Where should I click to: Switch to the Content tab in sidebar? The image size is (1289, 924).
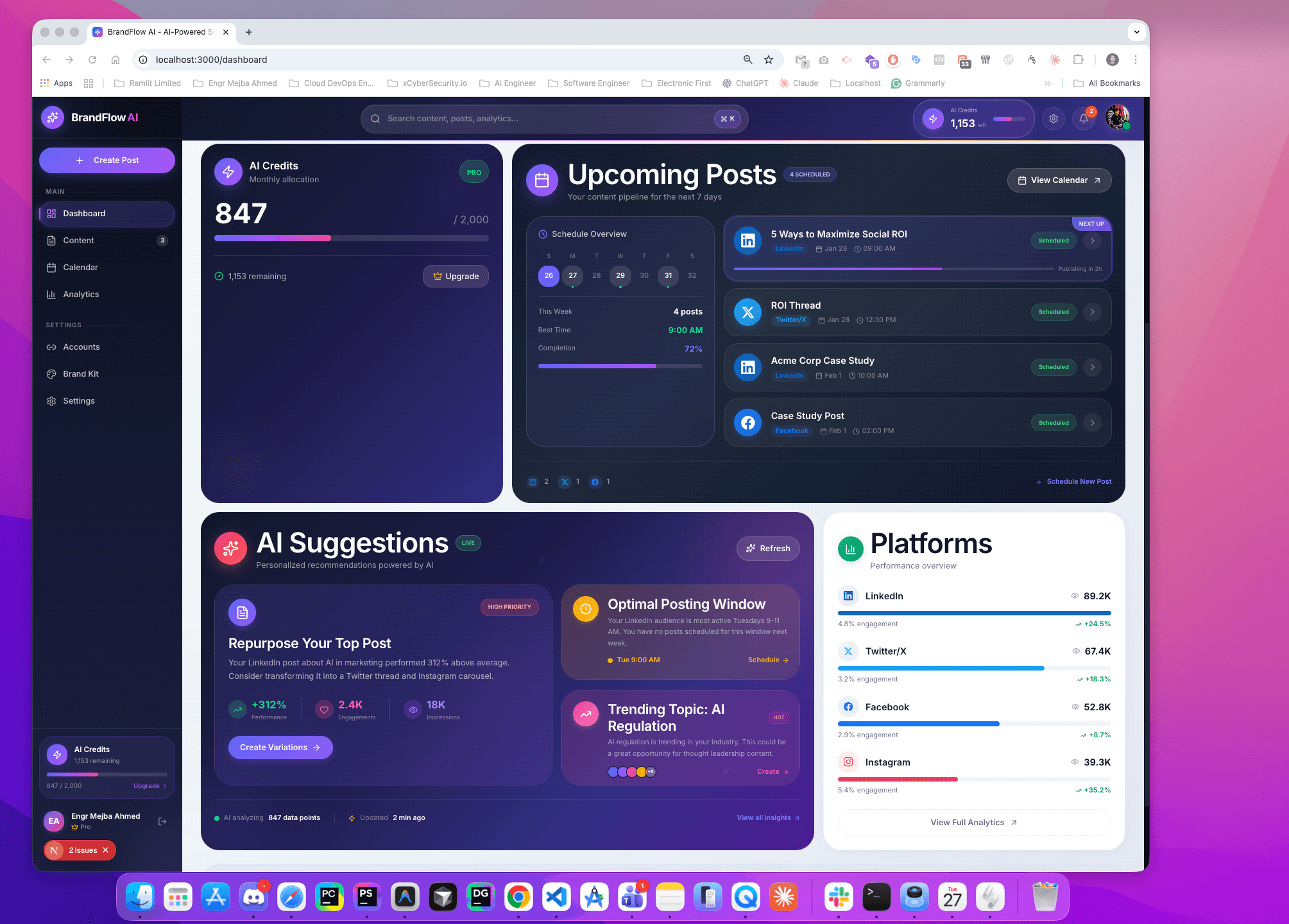pyautogui.click(x=78, y=241)
